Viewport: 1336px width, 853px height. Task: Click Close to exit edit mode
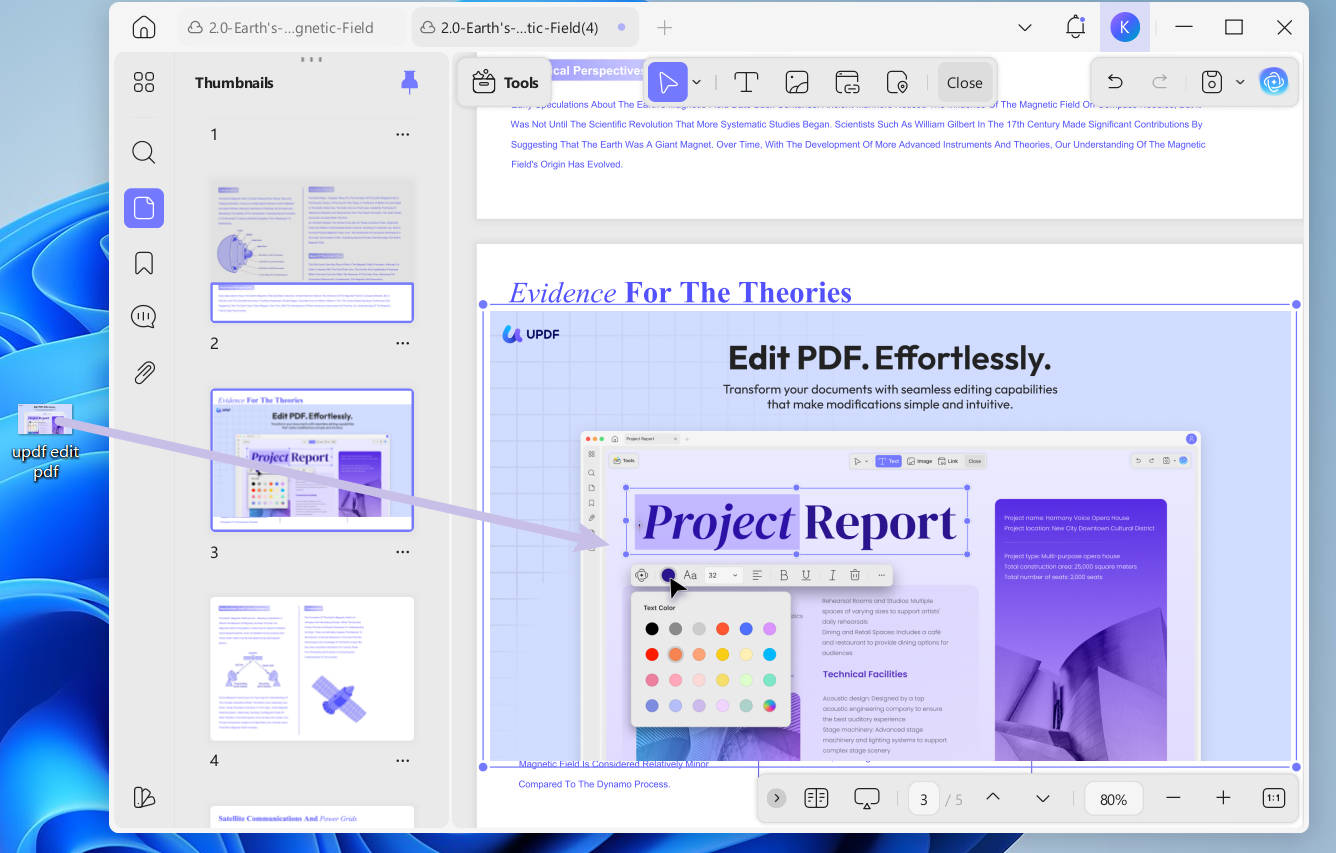point(964,83)
